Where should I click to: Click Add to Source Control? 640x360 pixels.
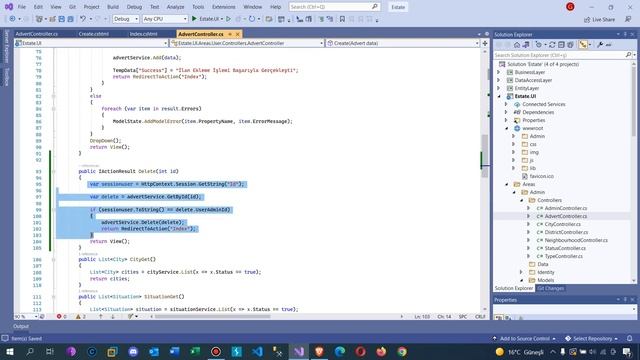pyautogui.click(x=524, y=338)
